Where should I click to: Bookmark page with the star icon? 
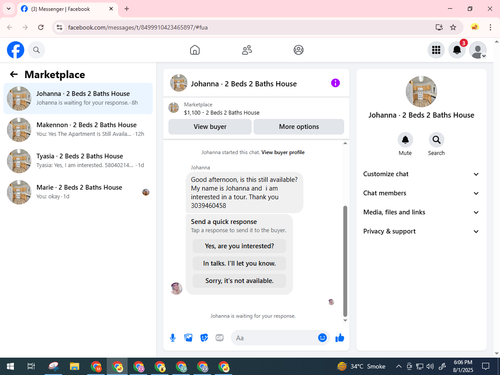(x=453, y=27)
